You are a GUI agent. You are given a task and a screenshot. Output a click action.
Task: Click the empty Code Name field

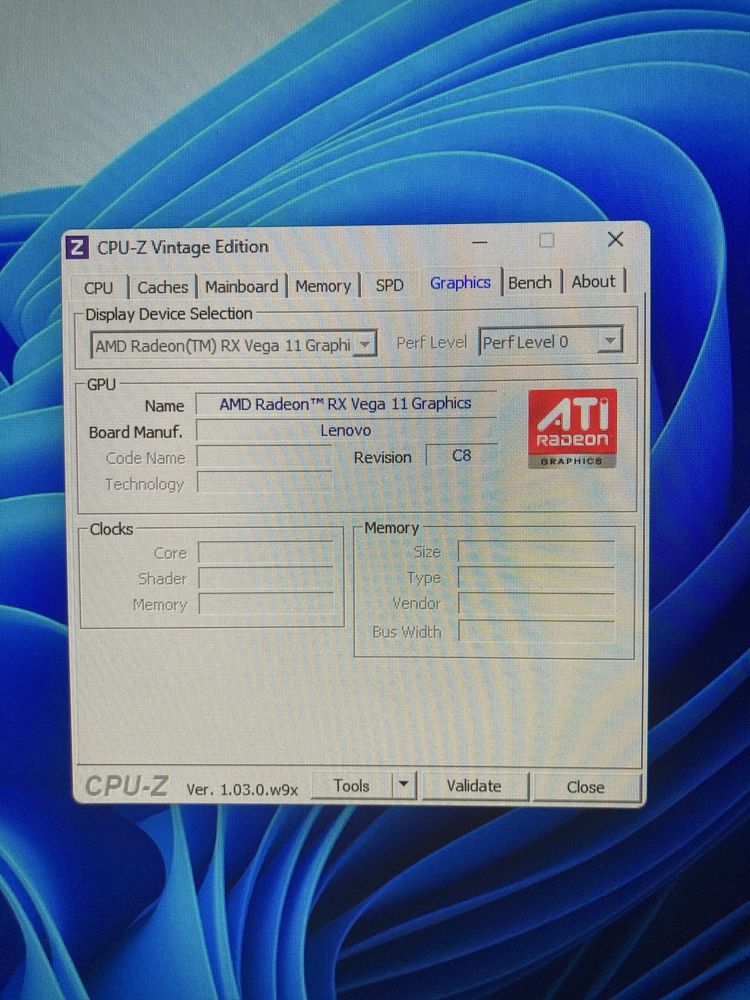pyautogui.click(x=265, y=457)
